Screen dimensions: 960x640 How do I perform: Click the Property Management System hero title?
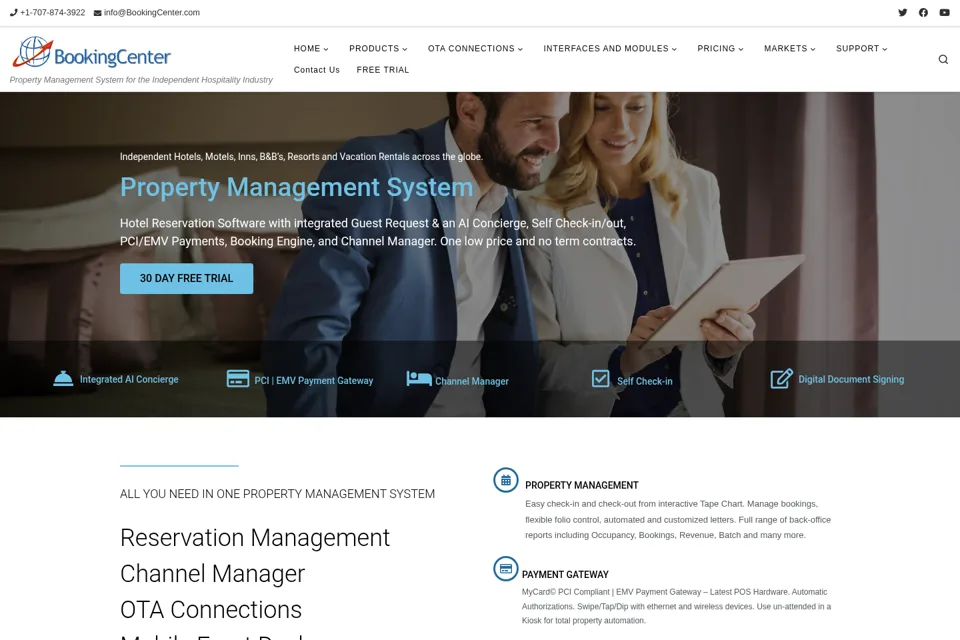click(x=297, y=187)
